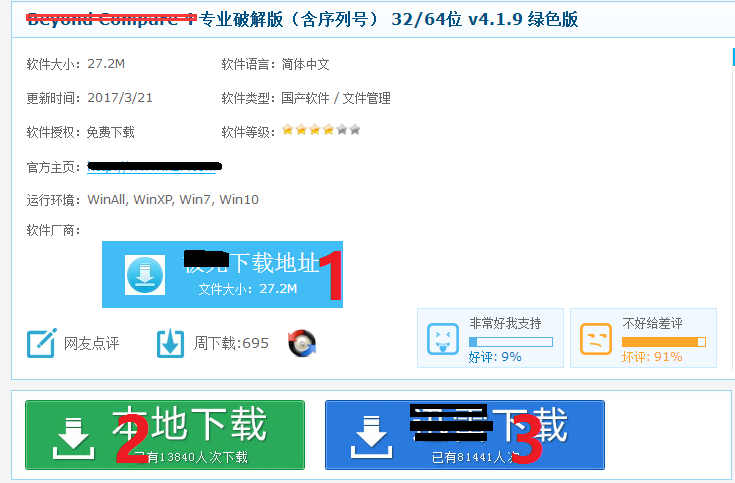Image resolution: width=735 pixels, height=483 pixels.
Task: Click the 坏评 91% orange bar
Action: coord(664,342)
